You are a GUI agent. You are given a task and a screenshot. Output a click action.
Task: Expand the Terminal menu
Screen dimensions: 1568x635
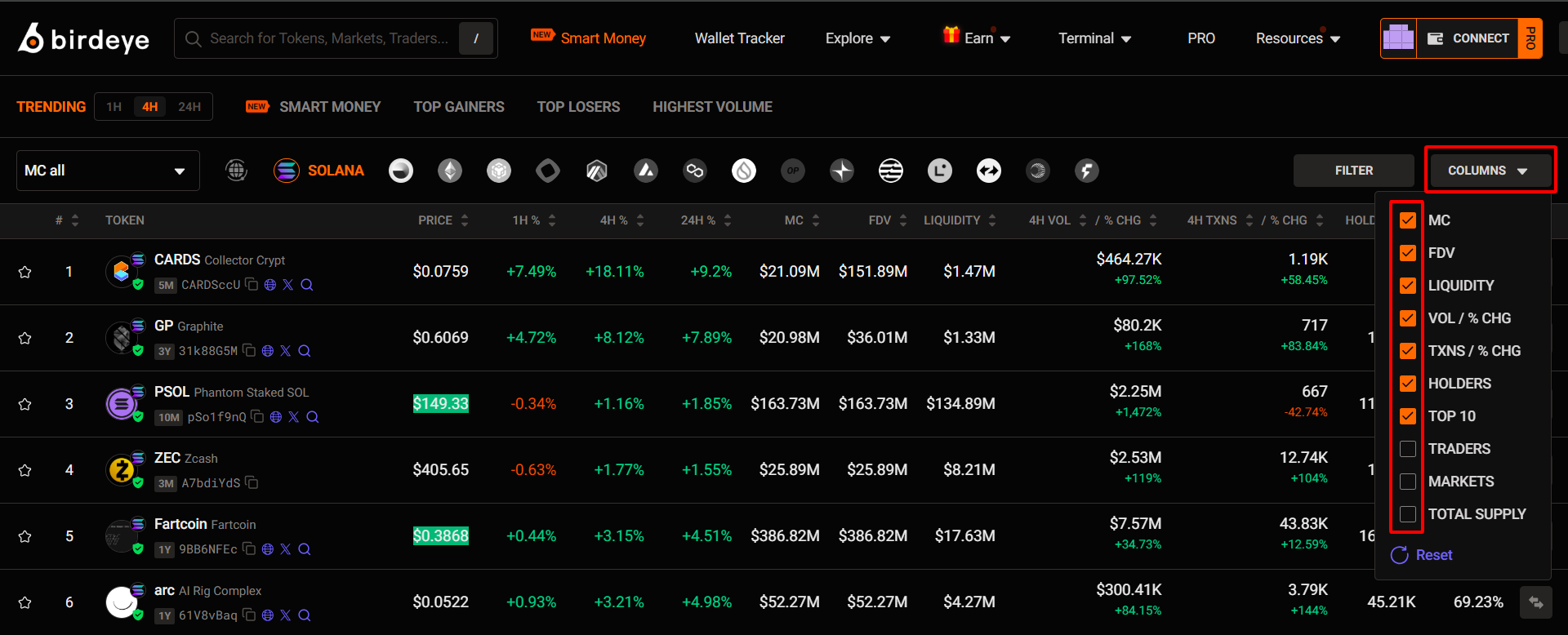tap(1094, 38)
